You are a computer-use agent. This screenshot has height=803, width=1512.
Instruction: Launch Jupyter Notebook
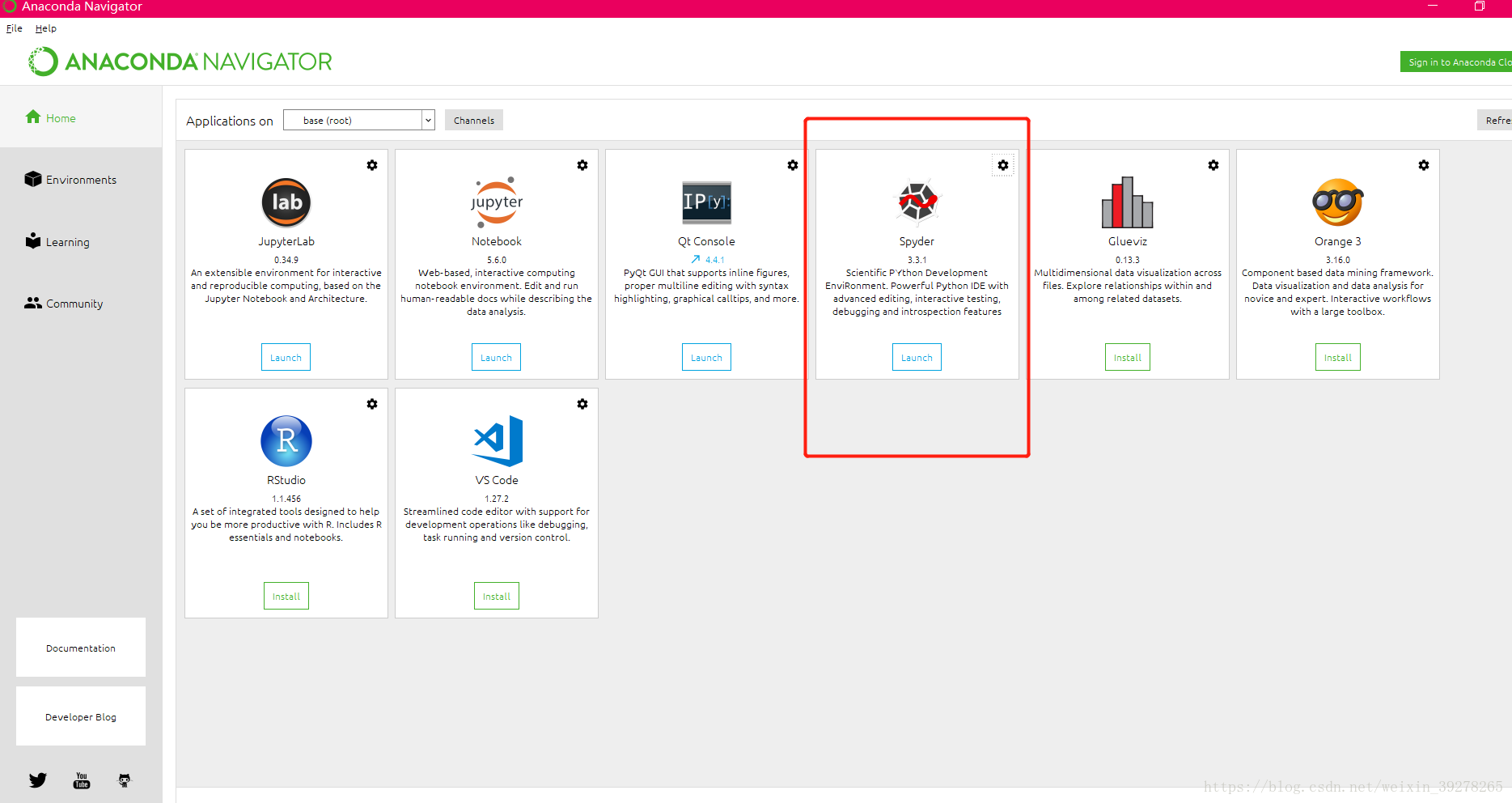496,357
